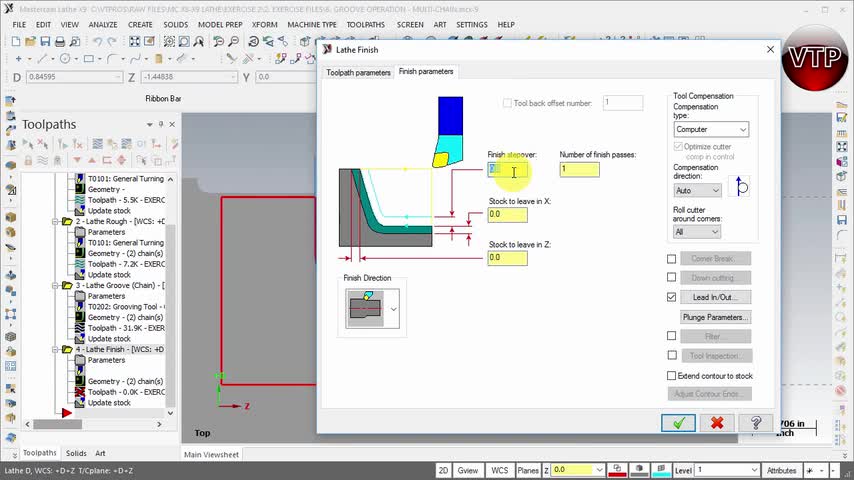This screenshot has height=480, width=854.
Task: Collapse the 3 - Lathe Groove operation
Action: pos(56,285)
